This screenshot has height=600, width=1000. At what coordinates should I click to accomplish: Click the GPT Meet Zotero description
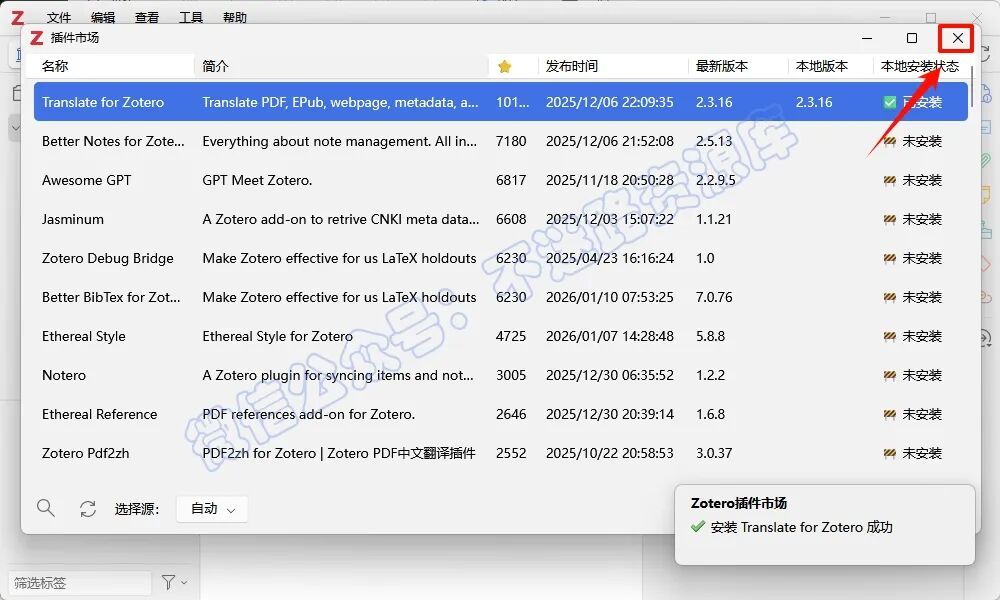click(257, 180)
